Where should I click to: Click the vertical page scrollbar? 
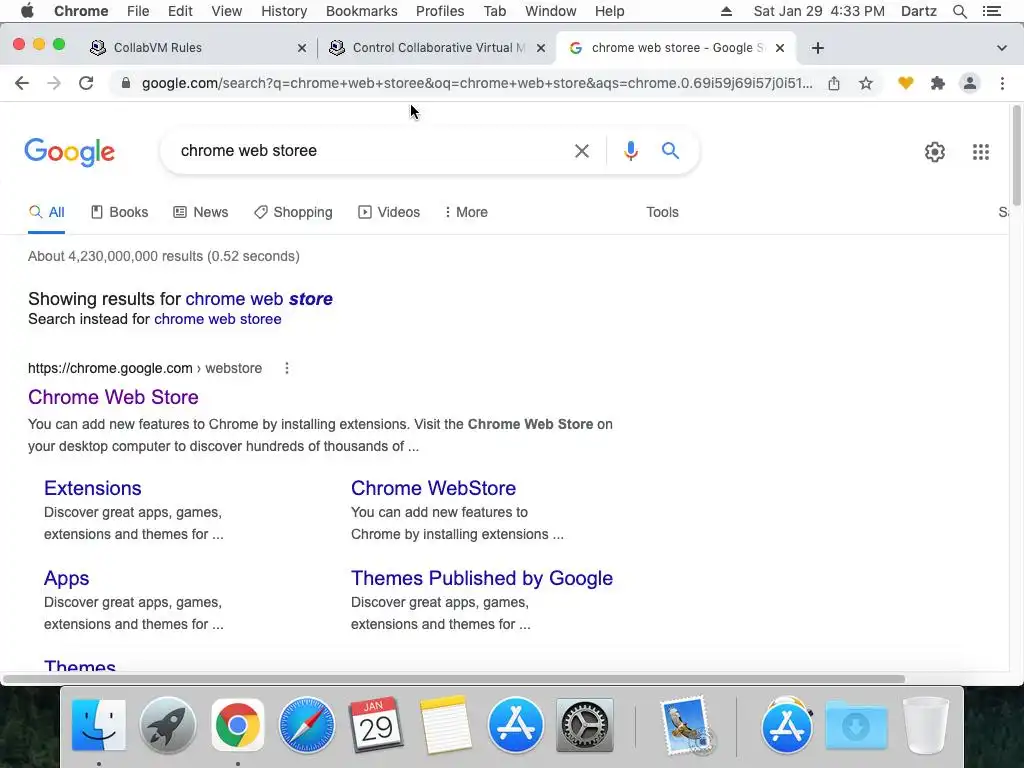(x=1016, y=155)
